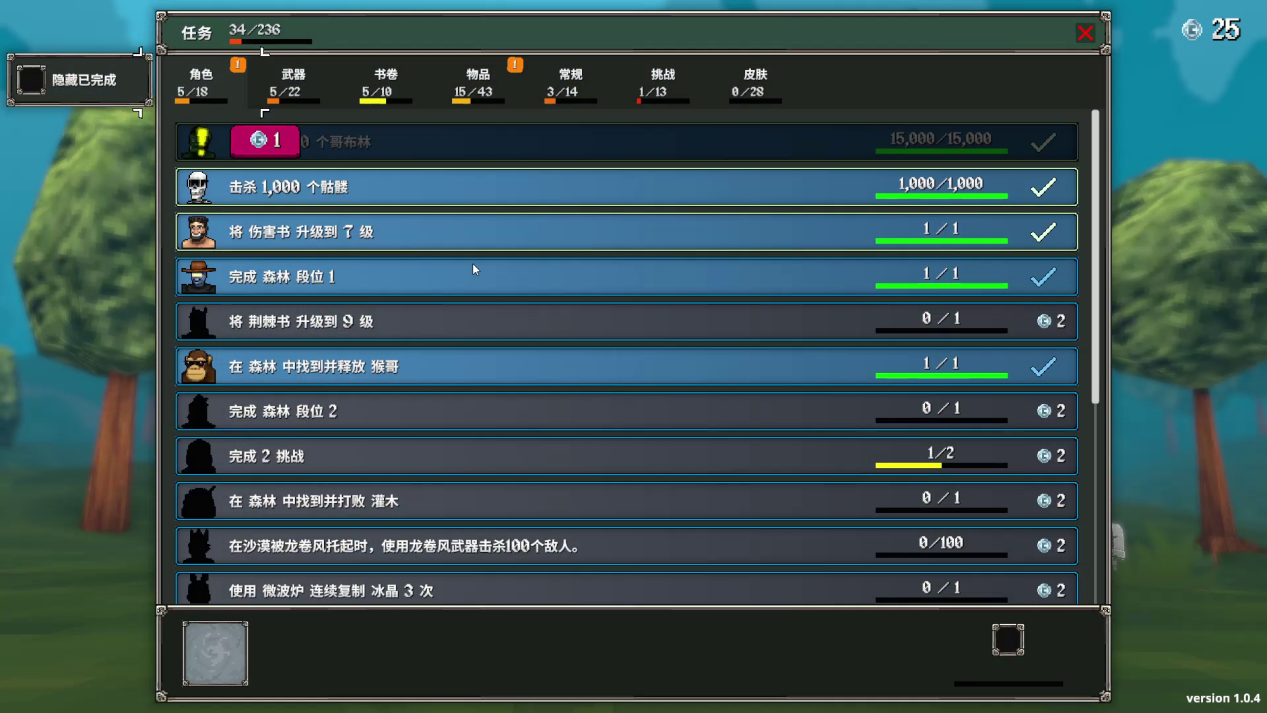Viewport: 1267px width, 713px height.
Task: Click the empty square slot at bottom right
Action: point(1007,640)
